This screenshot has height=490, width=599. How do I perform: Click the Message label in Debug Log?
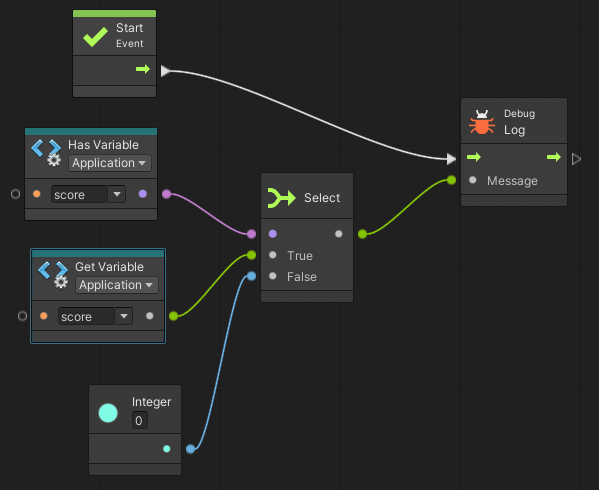[x=512, y=181]
